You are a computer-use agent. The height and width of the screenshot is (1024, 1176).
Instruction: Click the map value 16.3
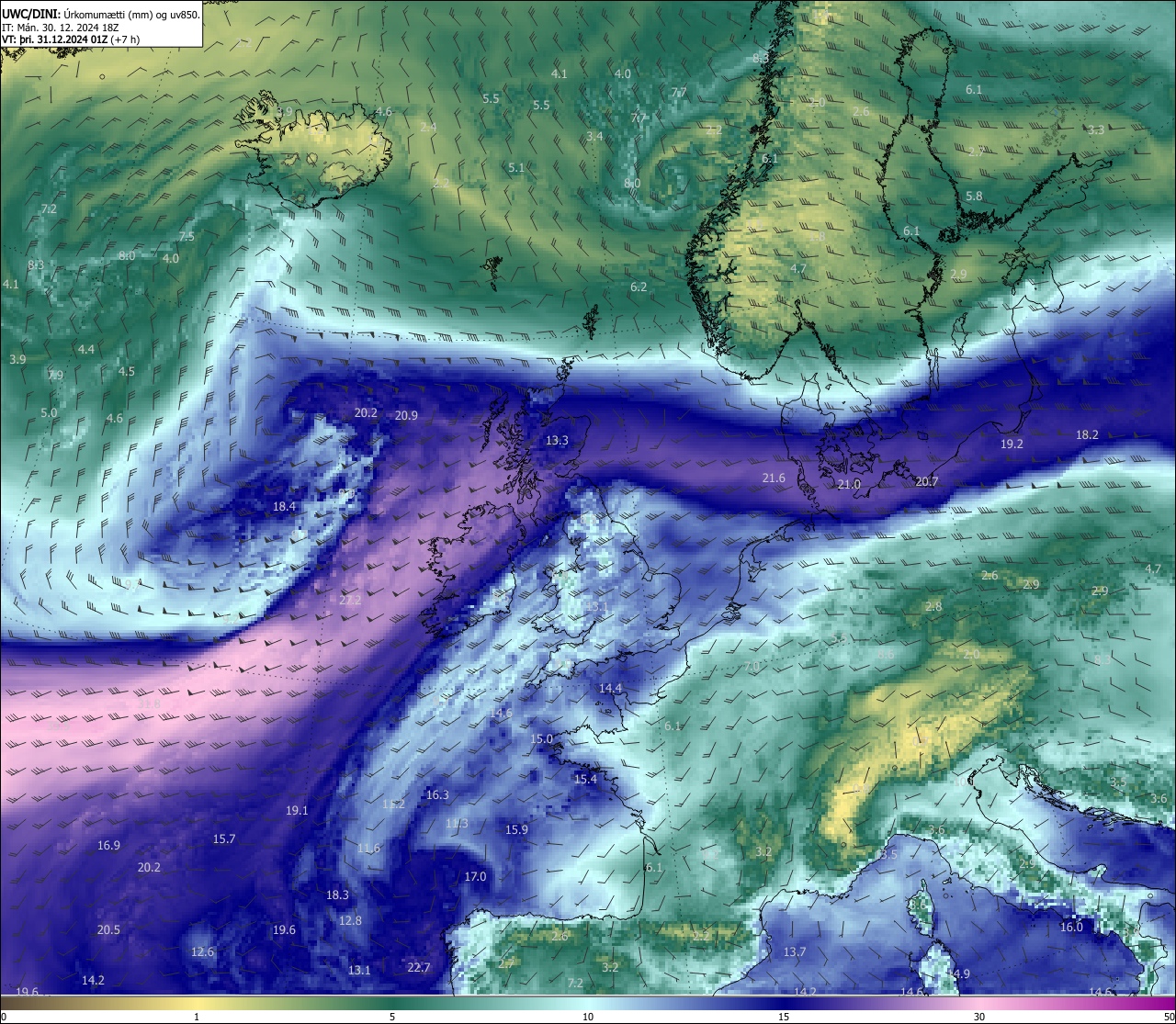tap(437, 794)
